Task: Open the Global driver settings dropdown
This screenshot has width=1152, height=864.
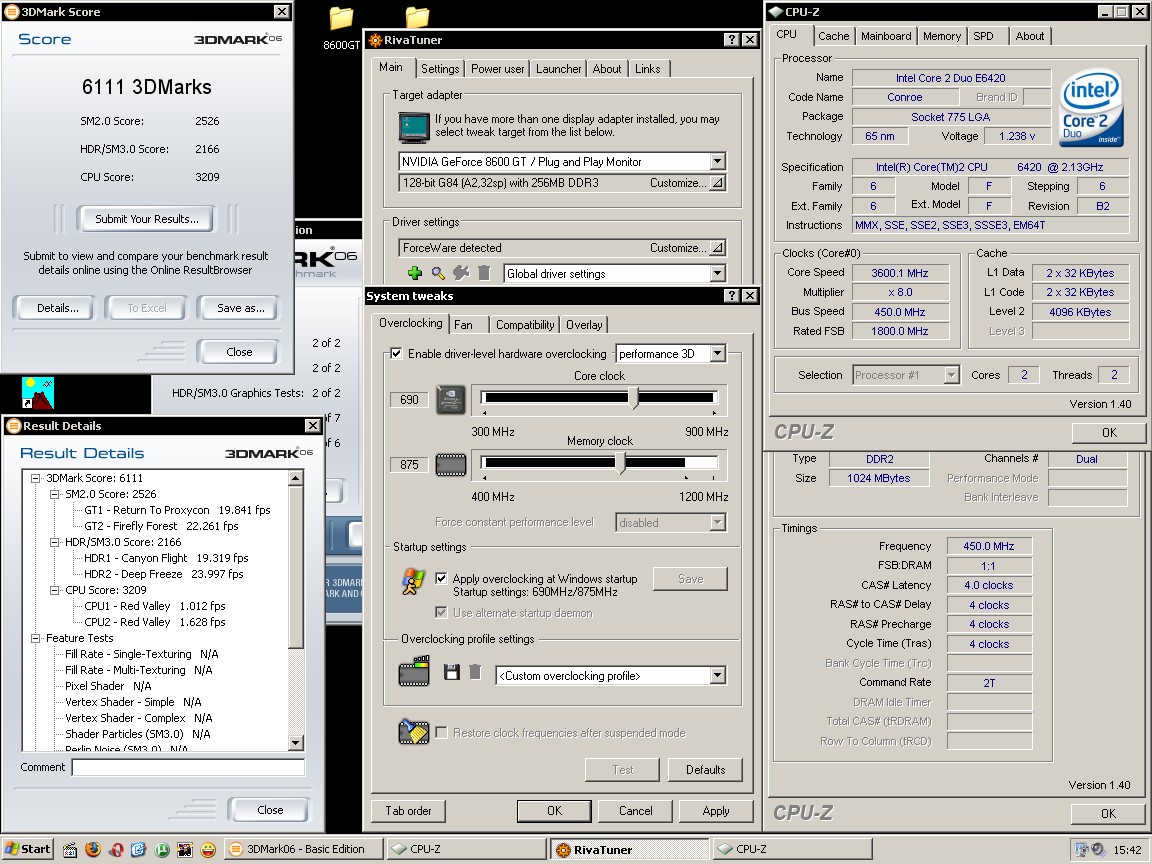Action: point(718,273)
